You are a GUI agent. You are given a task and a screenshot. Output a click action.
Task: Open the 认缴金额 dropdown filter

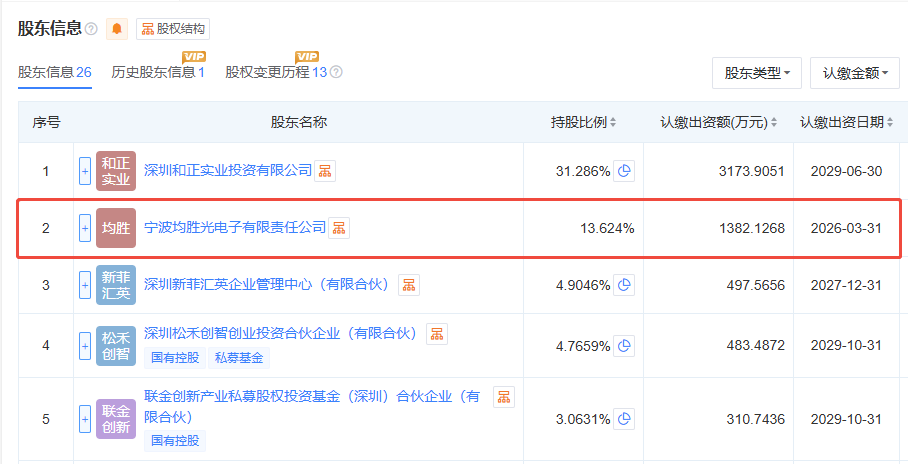(855, 73)
